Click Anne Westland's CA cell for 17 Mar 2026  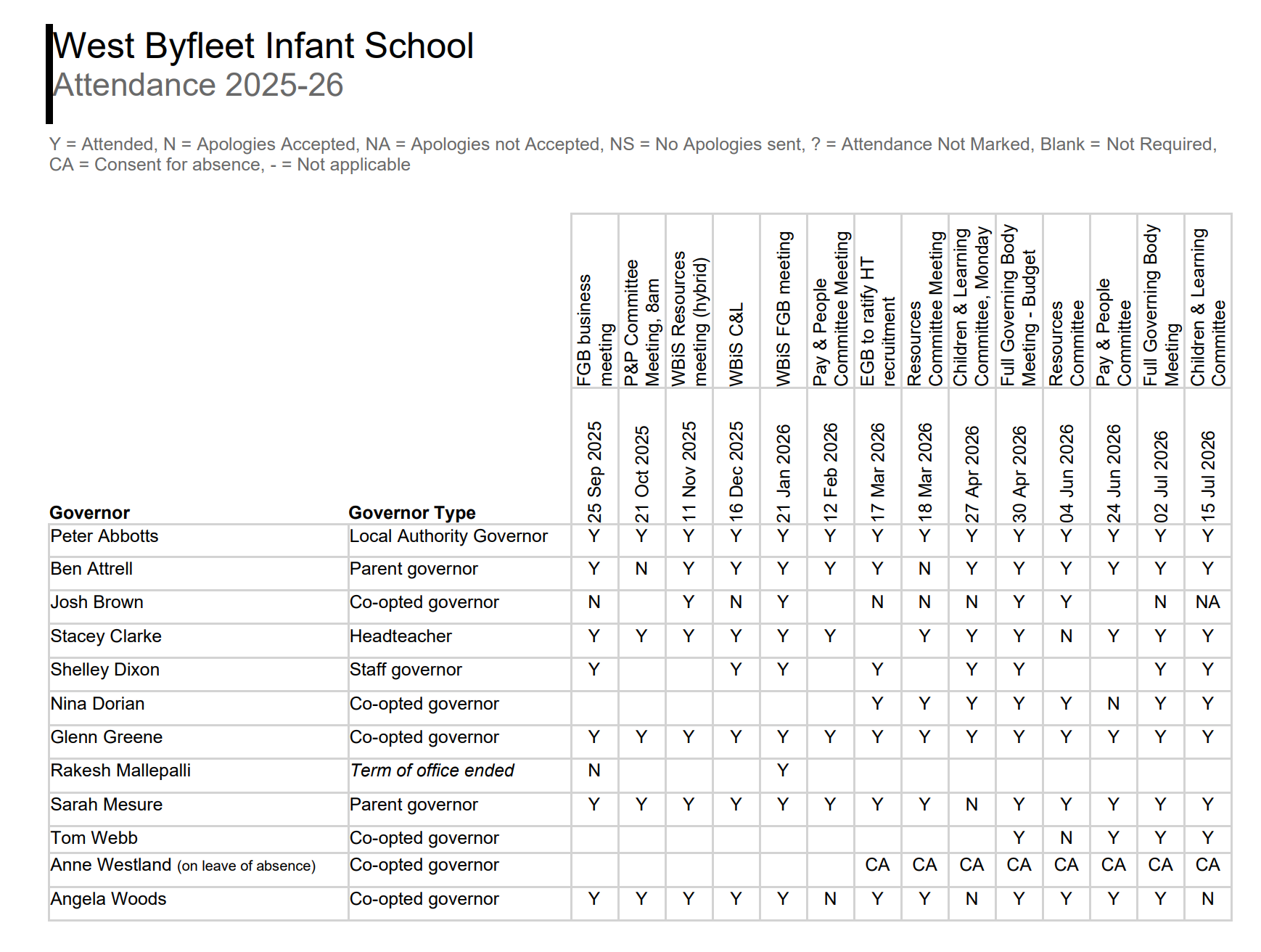pyautogui.click(x=877, y=865)
